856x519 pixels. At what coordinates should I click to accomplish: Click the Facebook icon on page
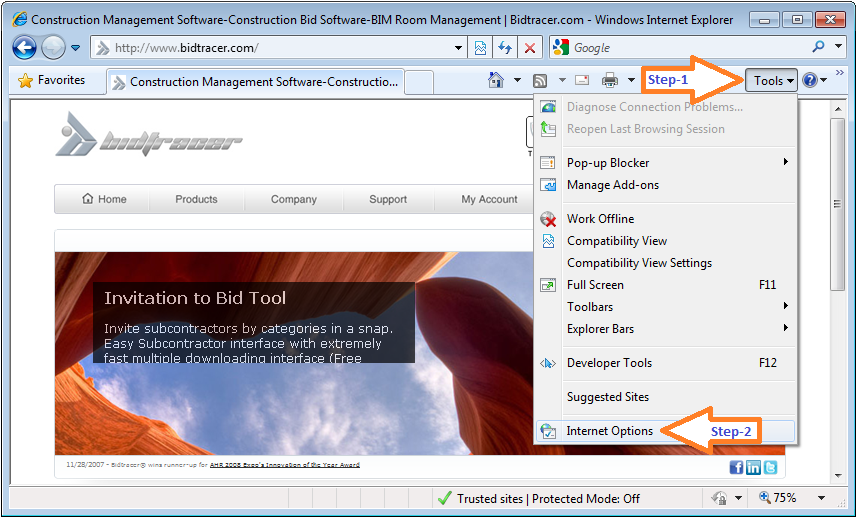click(x=736, y=467)
